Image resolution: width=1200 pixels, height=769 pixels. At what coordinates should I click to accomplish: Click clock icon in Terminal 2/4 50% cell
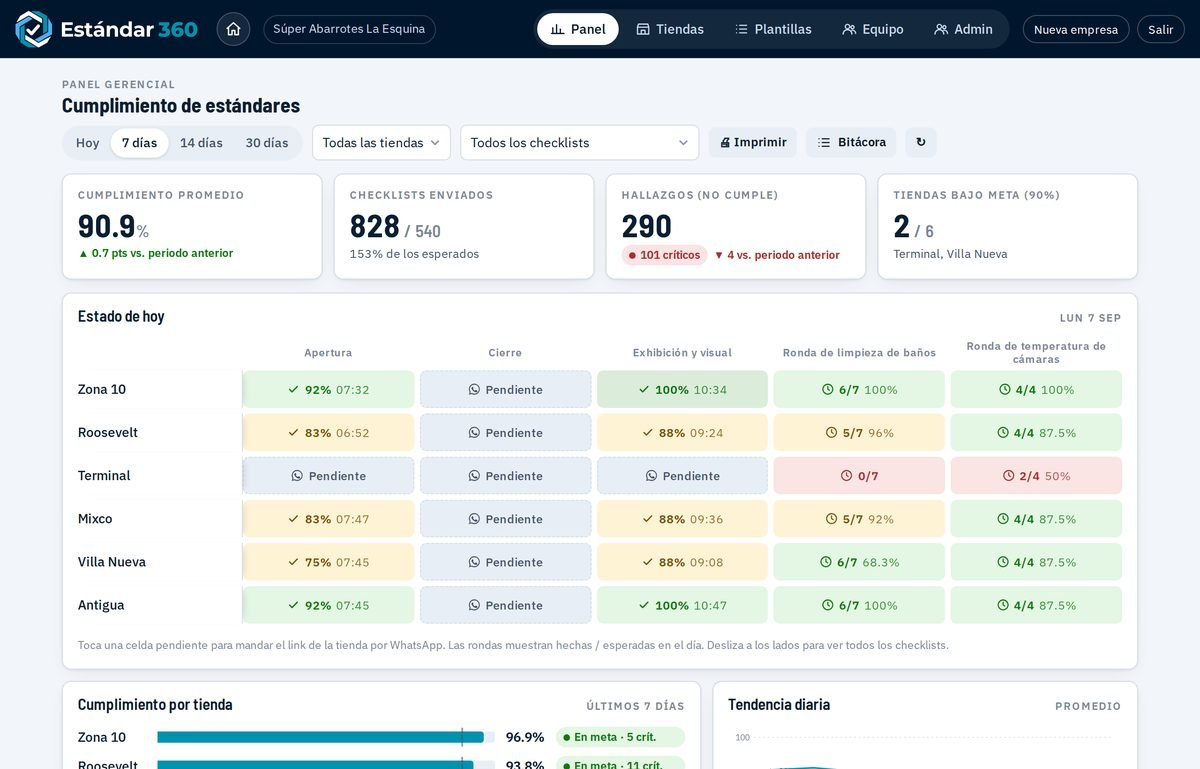(x=1008, y=476)
